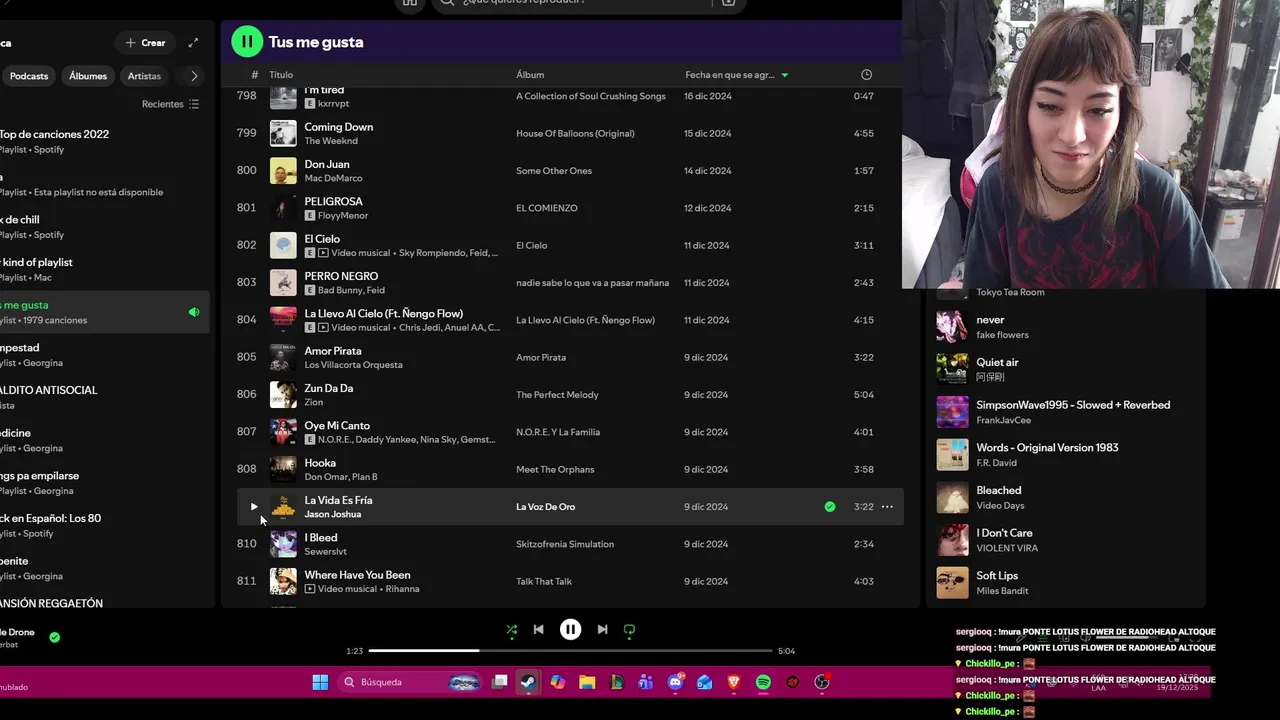Click the Don Juan album cover thumbnail

click(283, 171)
